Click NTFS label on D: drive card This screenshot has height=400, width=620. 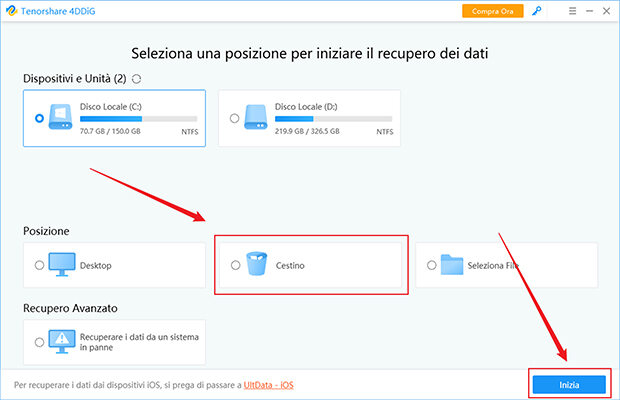385,132
